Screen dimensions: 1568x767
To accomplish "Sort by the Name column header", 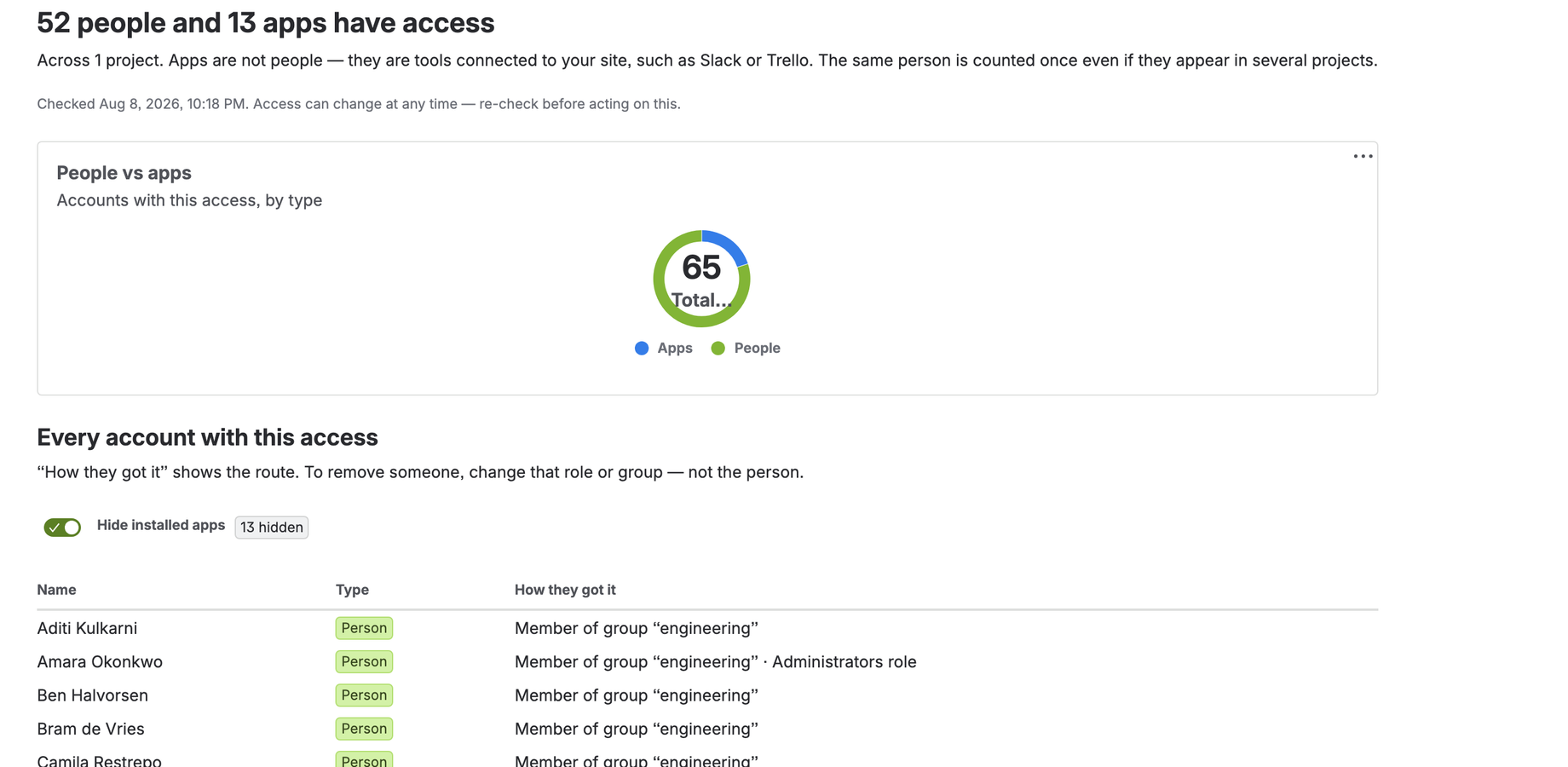I will pyautogui.click(x=56, y=590).
